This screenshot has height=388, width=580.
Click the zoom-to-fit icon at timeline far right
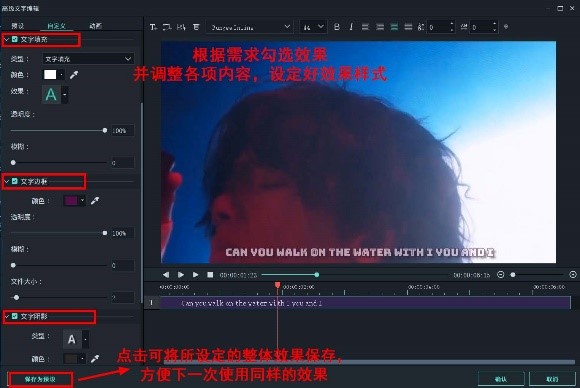click(573, 274)
